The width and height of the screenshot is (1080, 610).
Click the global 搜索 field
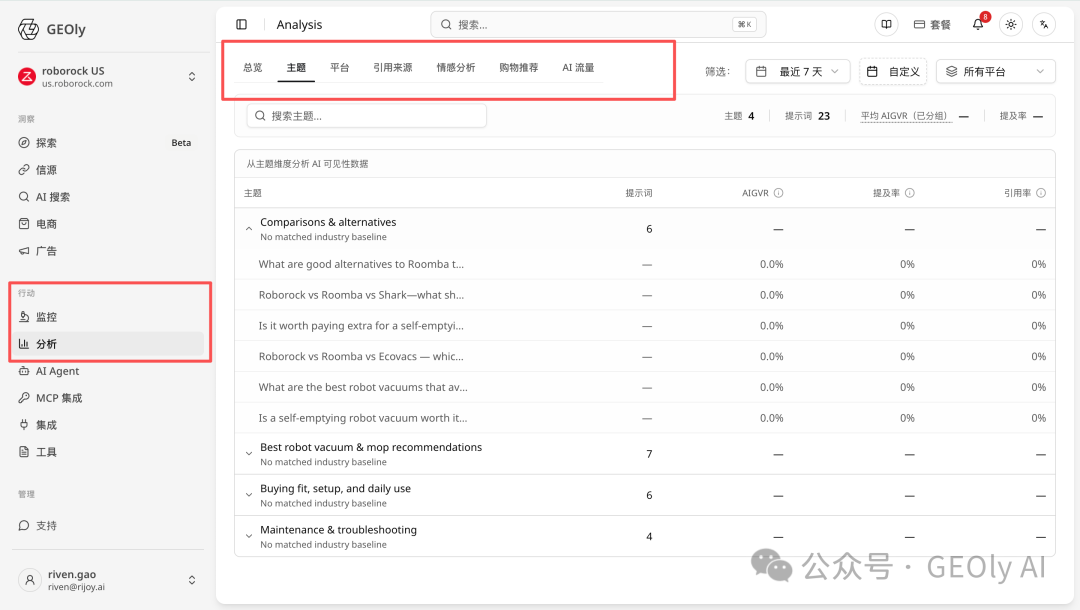pos(598,25)
